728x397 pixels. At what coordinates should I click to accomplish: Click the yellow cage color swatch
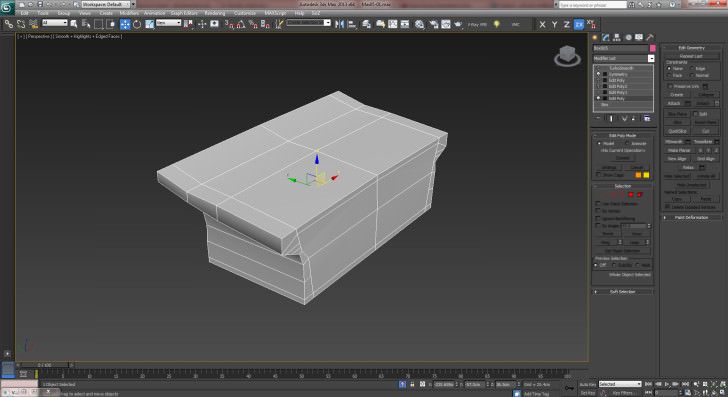tap(646, 175)
